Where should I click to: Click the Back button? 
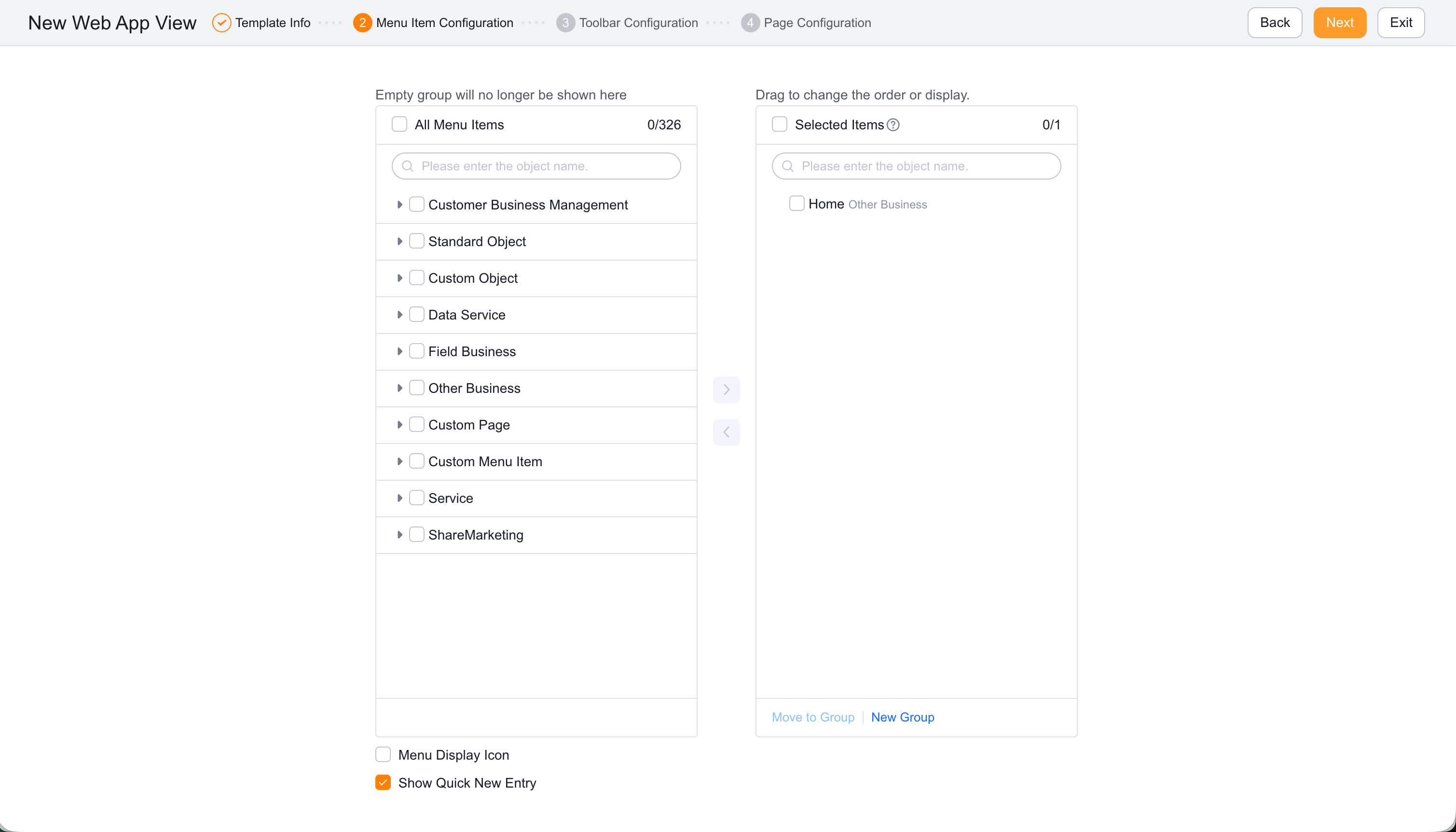tap(1274, 23)
